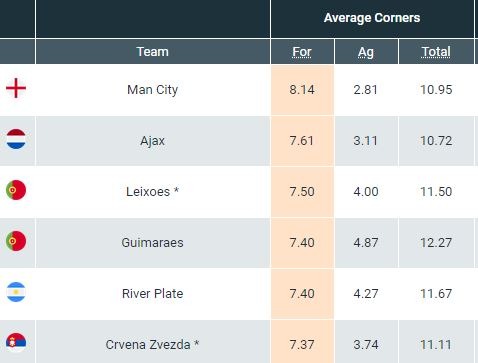Sort table by the Total column header

click(x=436, y=52)
